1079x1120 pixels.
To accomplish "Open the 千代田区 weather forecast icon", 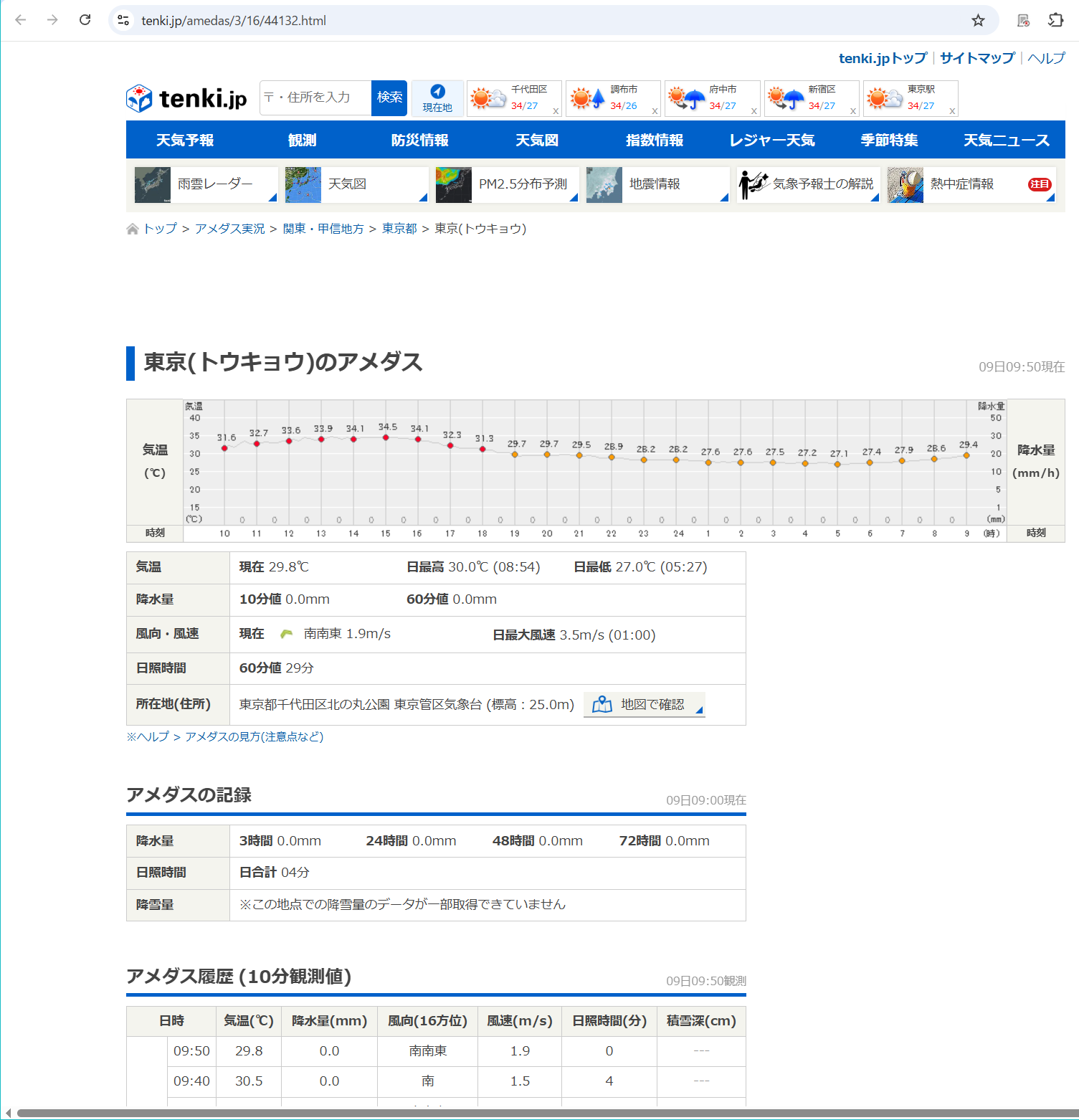I will [x=488, y=98].
